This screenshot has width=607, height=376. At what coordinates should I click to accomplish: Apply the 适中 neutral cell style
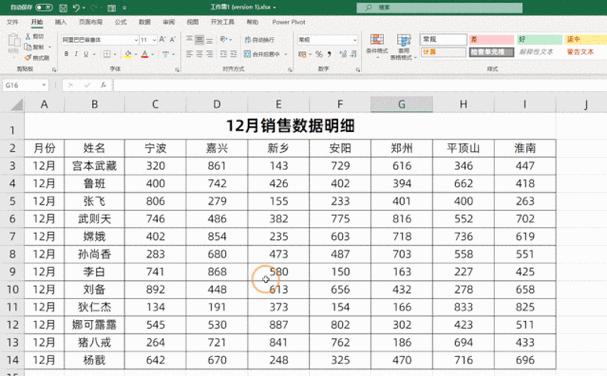(586, 39)
